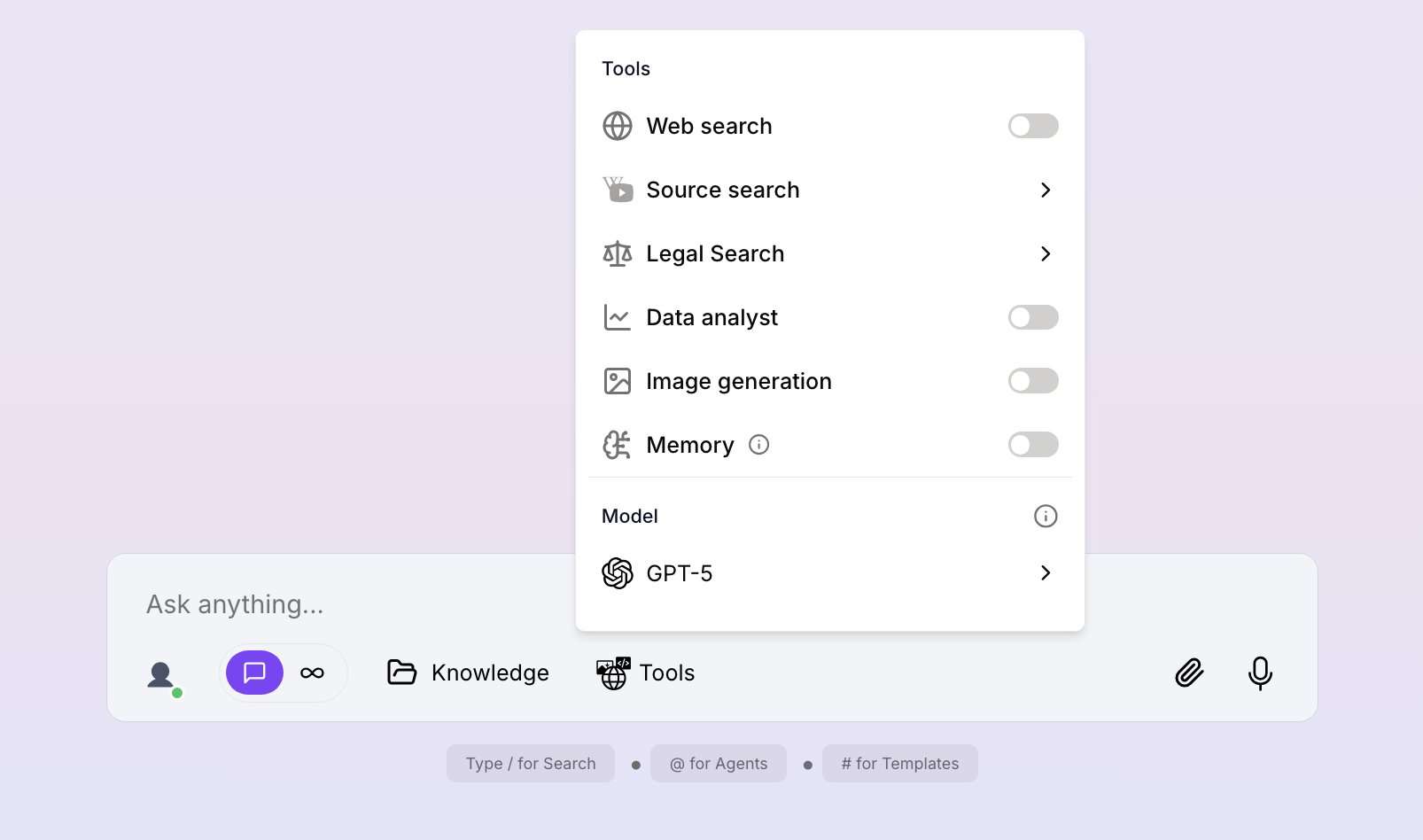Click the GPT-5 OpenAI logo icon

pyautogui.click(x=618, y=573)
